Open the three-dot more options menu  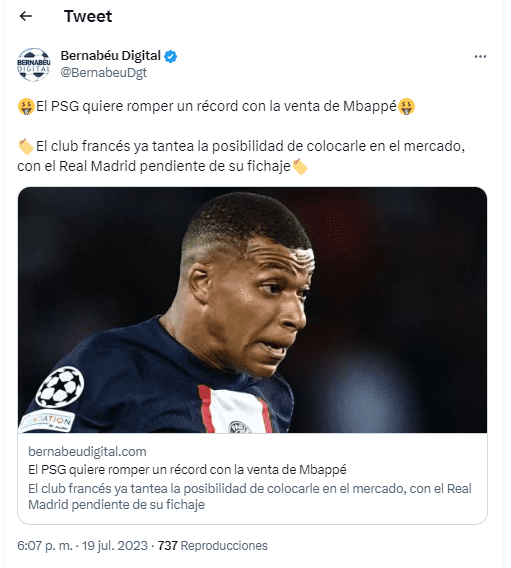pyautogui.click(x=480, y=57)
